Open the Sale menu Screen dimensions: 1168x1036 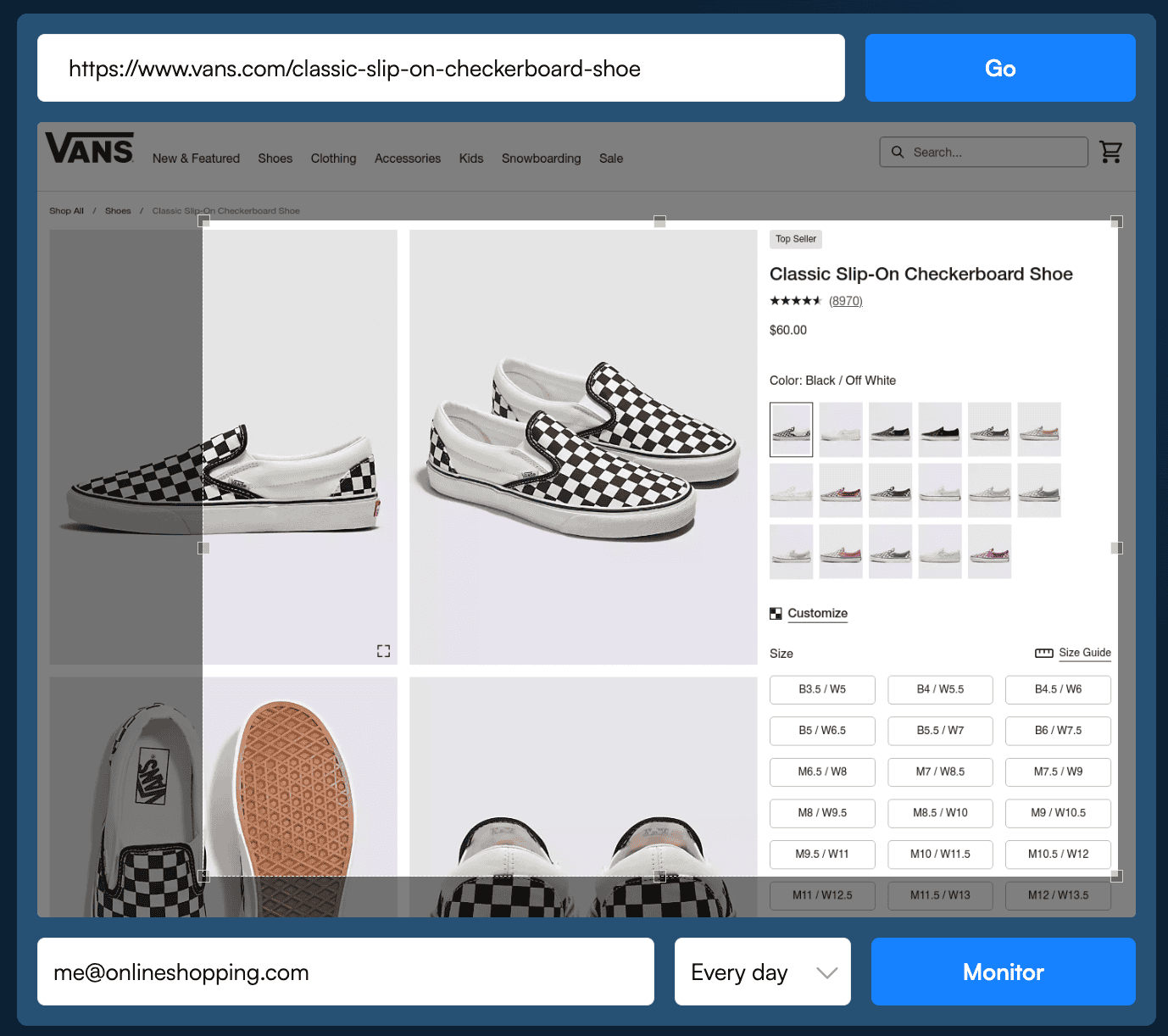611,159
